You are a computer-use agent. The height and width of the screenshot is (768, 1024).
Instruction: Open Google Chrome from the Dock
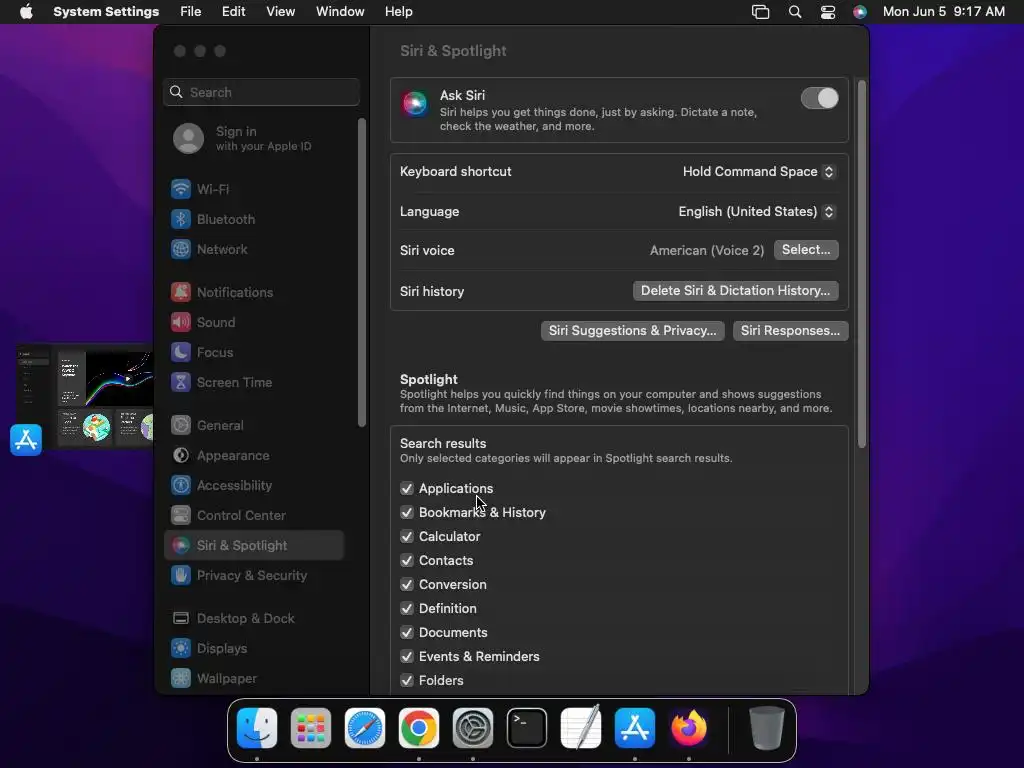pos(419,728)
